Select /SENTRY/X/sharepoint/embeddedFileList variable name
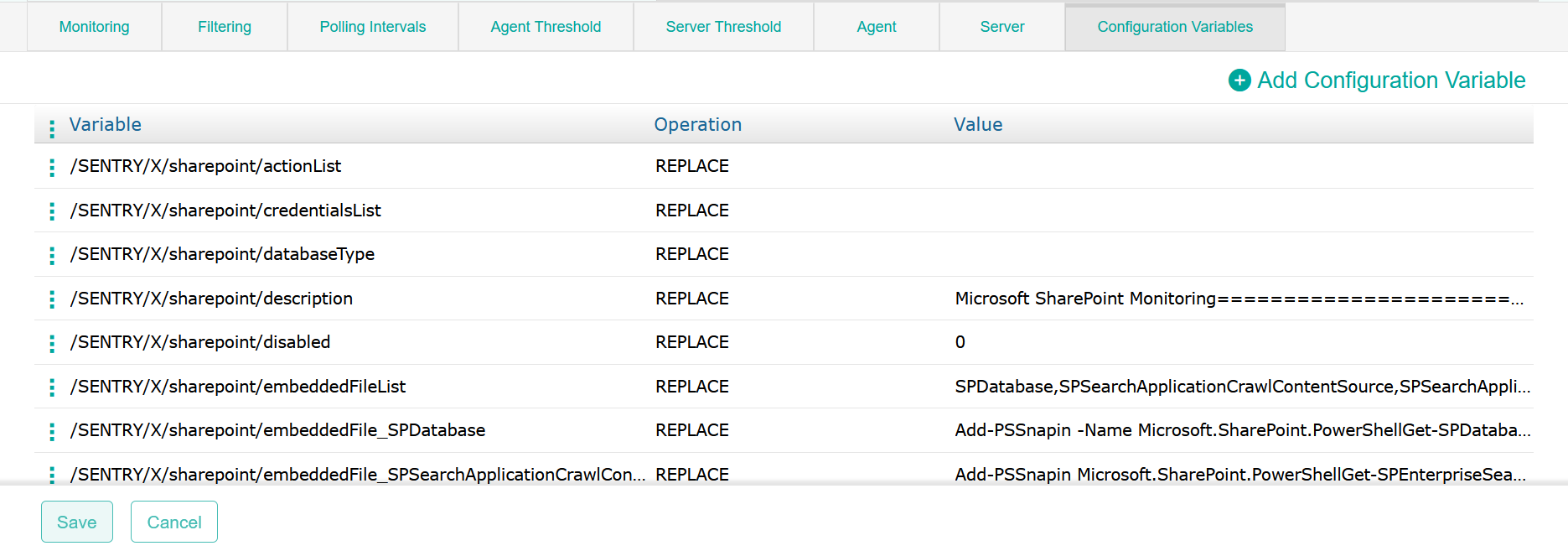 [238, 387]
